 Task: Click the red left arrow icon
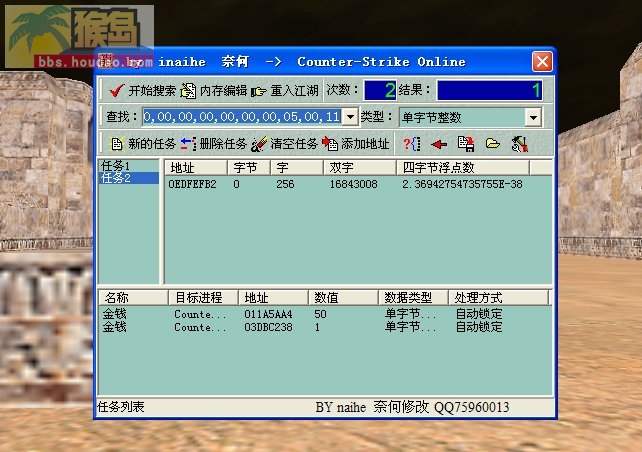click(439, 144)
